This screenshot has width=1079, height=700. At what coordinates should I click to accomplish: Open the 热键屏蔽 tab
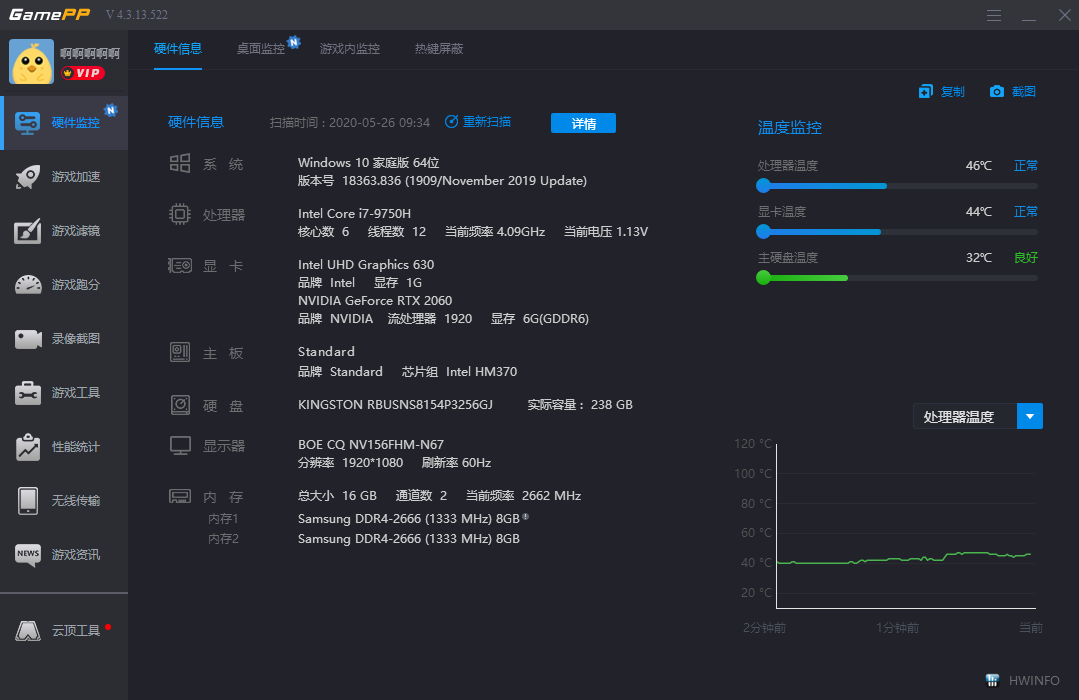(438, 48)
